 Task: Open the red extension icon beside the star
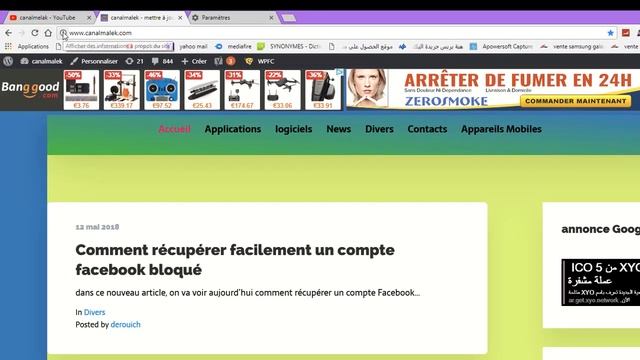coord(626,33)
